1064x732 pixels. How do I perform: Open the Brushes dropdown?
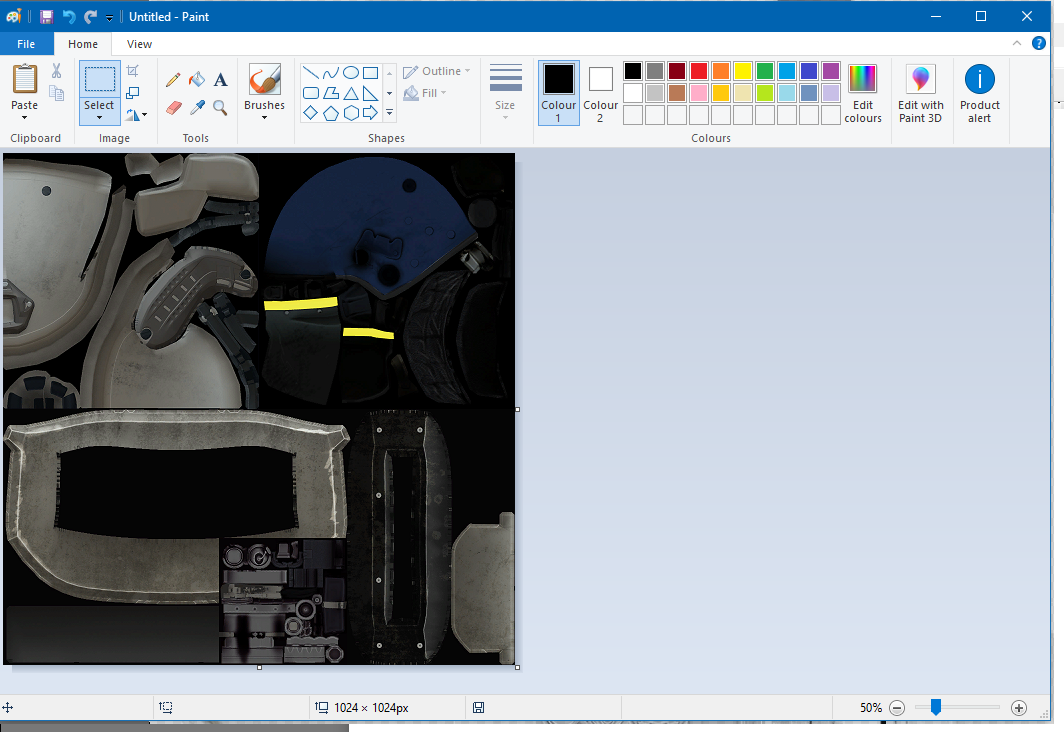point(264,117)
